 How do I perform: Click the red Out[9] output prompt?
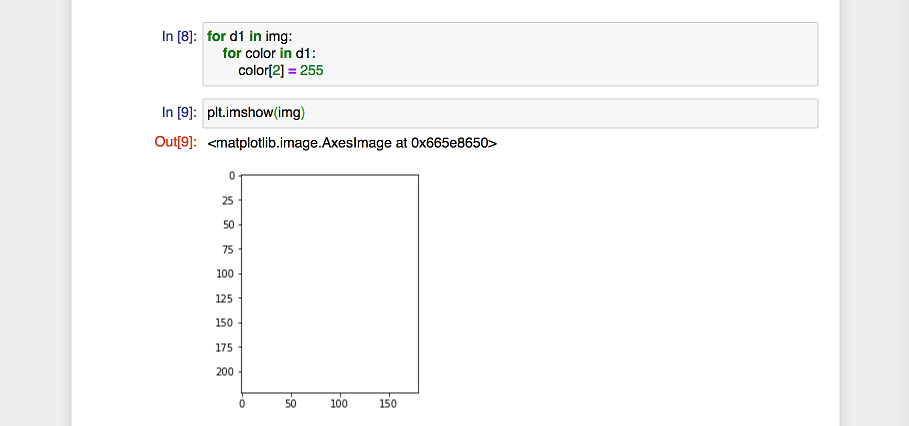pyautogui.click(x=175, y=143)
